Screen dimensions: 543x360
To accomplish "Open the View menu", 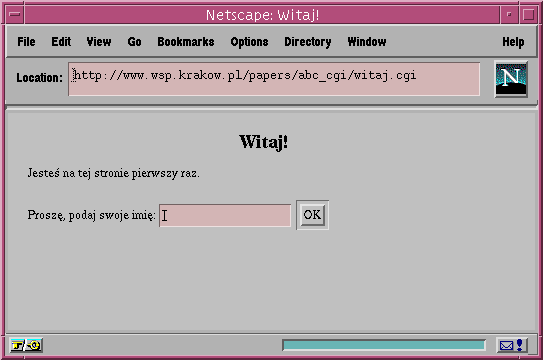I will point(99,42).
